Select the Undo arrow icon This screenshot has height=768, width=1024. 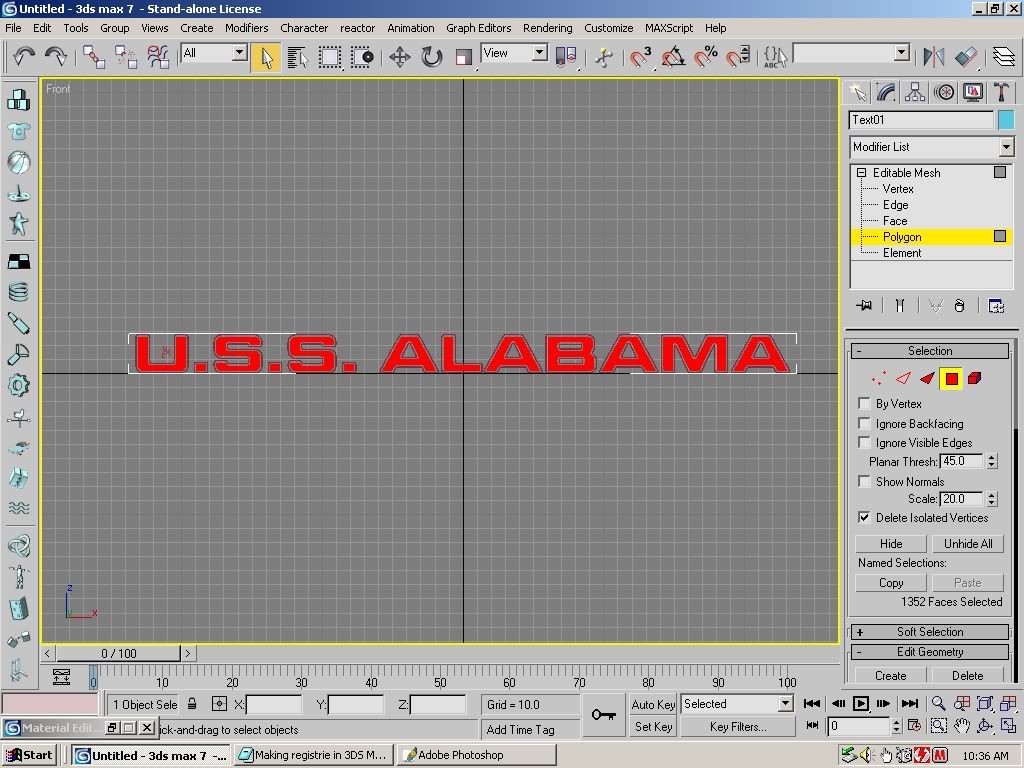click(24, 57)
